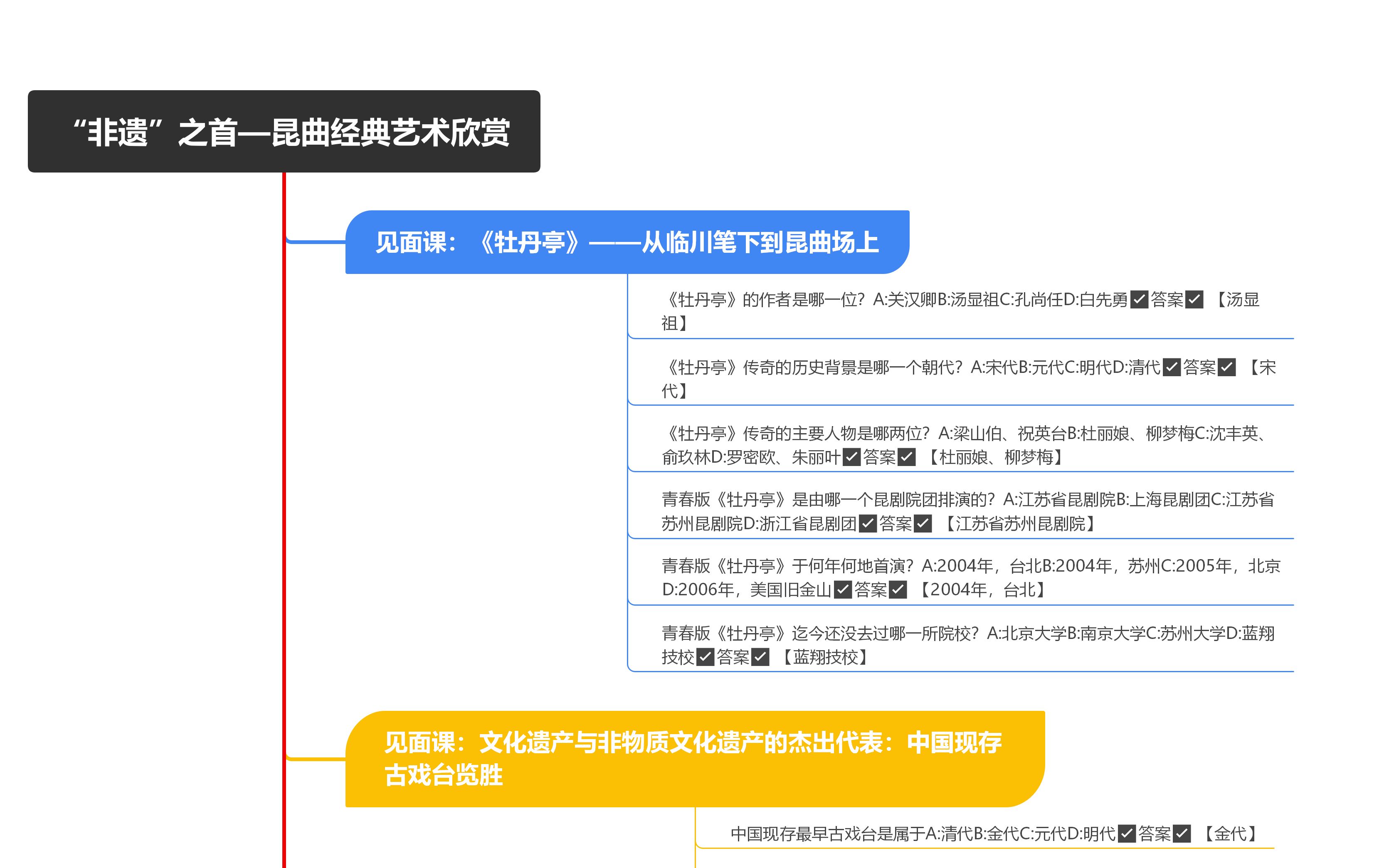
Task: Click the question 青春版《牡丹亭》是由哪一个昆剧院团排演的
Action: (968, 512)
